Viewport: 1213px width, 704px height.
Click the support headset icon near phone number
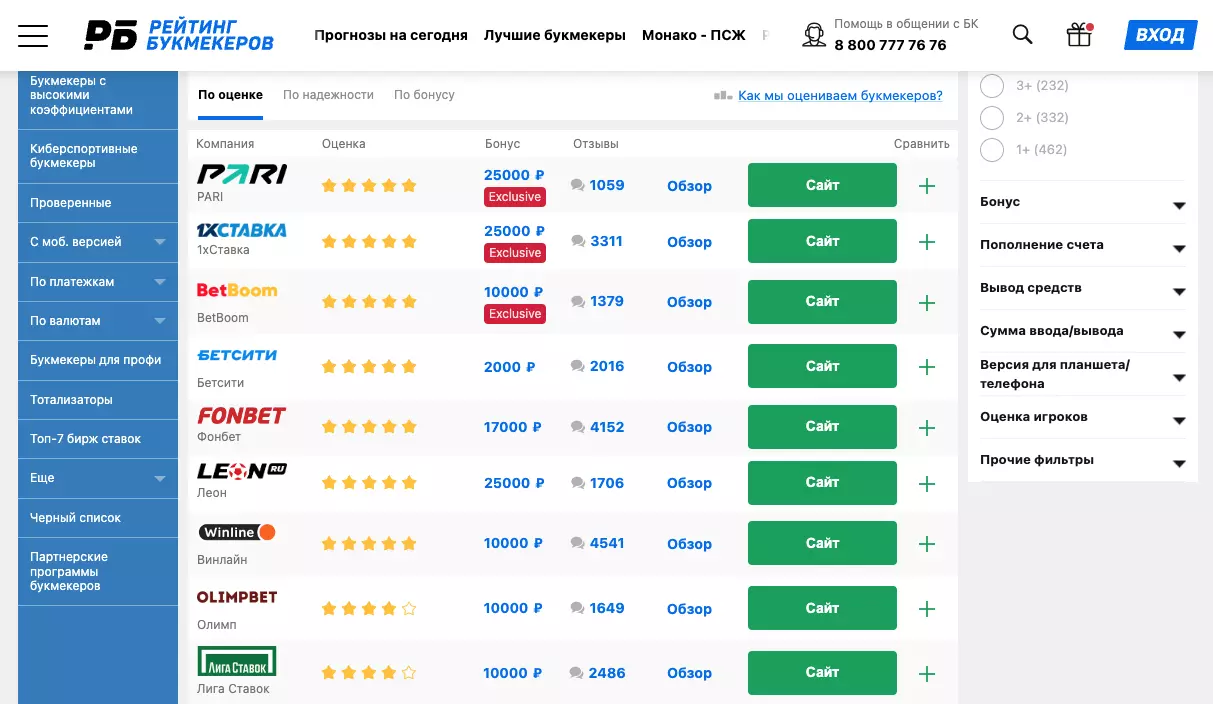click(x=813, y=34)
